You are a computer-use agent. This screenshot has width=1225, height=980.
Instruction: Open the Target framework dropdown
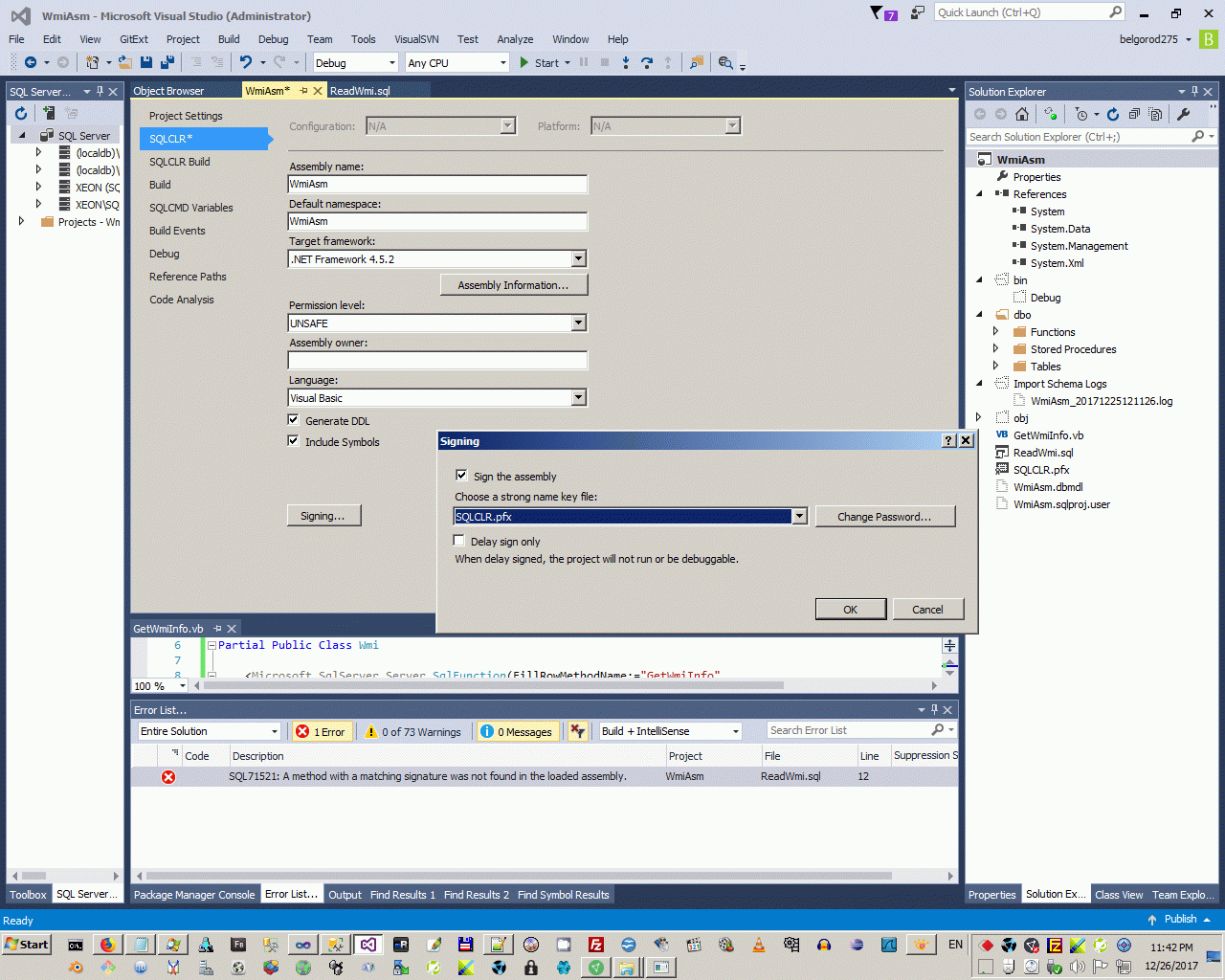[578, 259]
